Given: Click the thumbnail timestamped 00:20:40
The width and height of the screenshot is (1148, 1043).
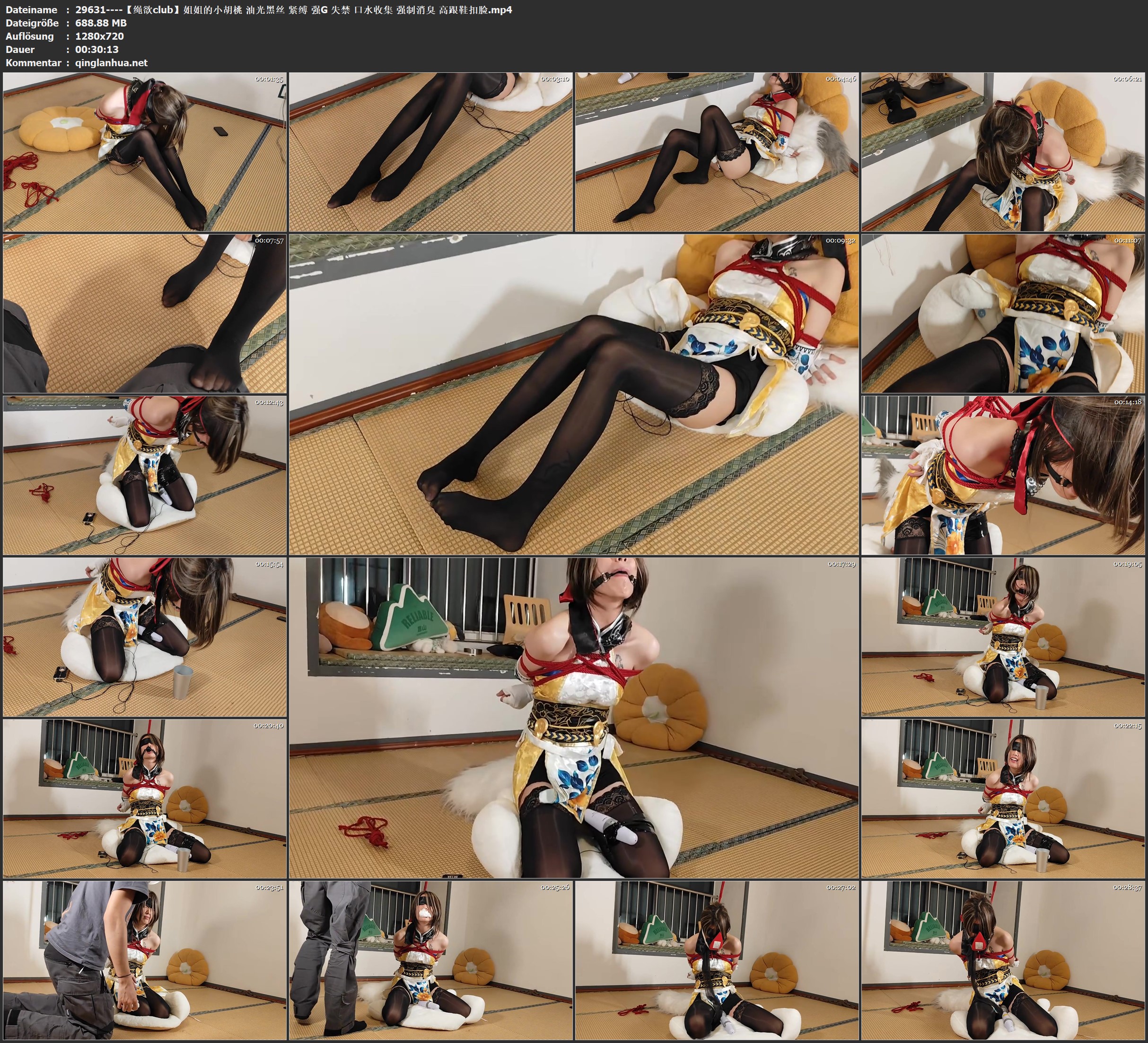Looking at the screenshot, I should click(145, 798).
